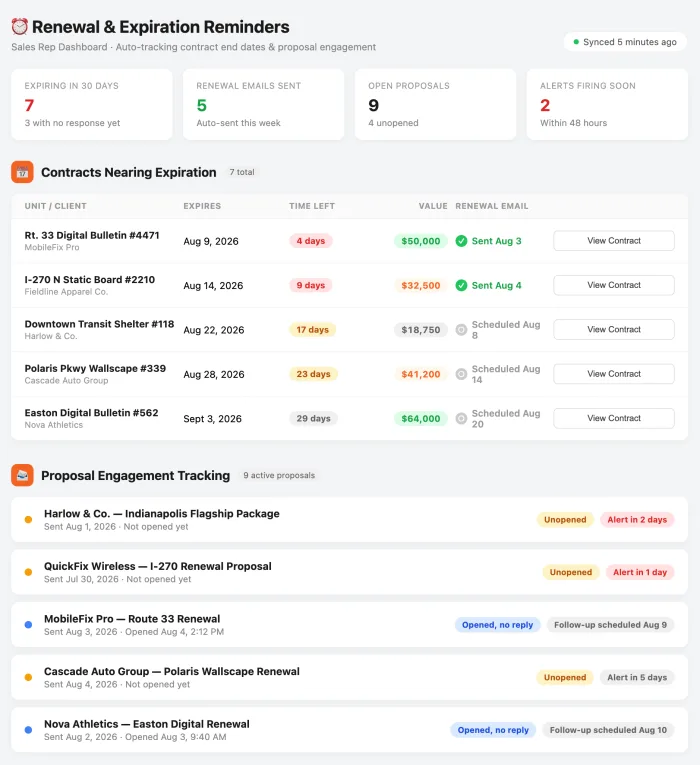Open Nova Athletics Easton Digital Renewal proposal
This screenshot has width=700, height=765.
coord(349,730)
